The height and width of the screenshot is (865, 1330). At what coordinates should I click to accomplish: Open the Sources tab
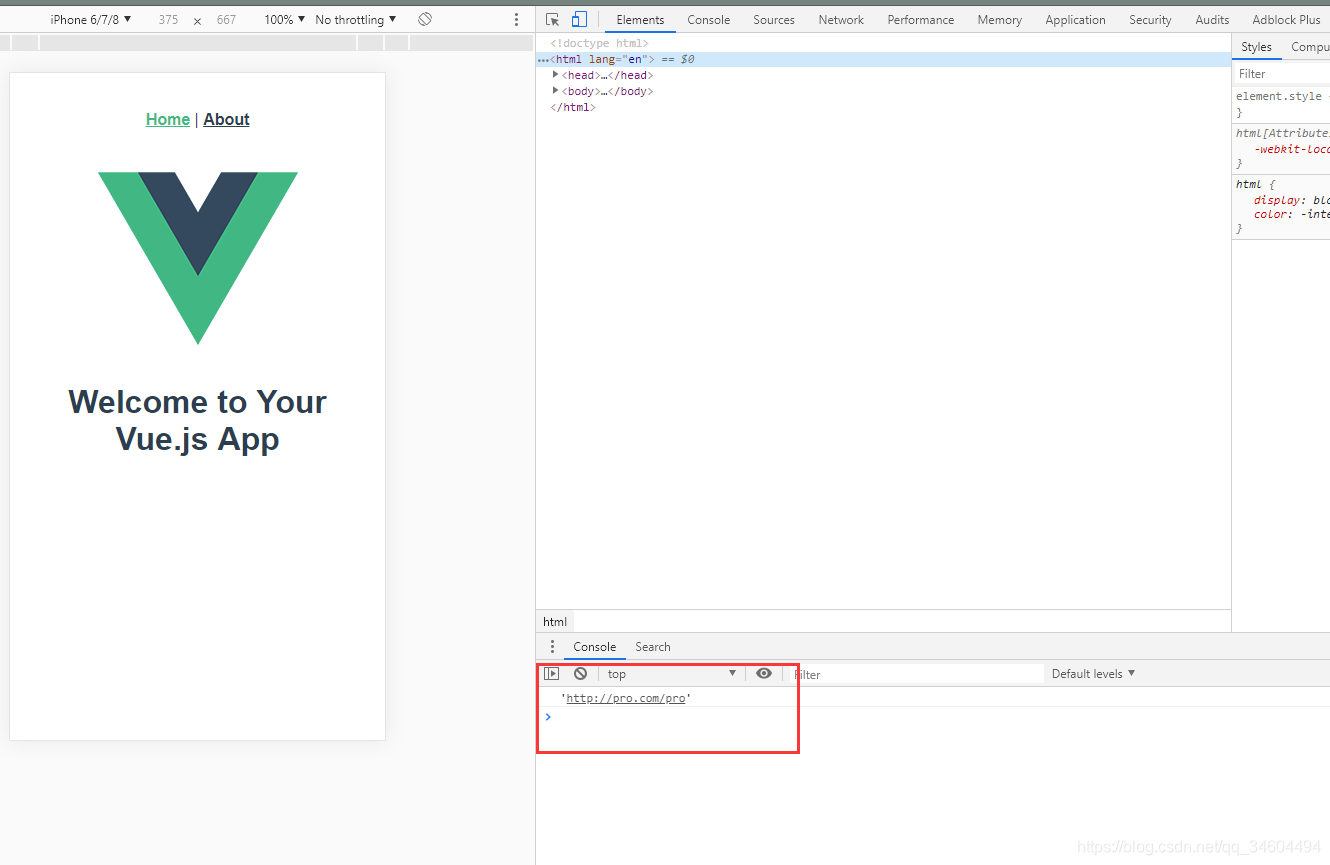(774, 19)
